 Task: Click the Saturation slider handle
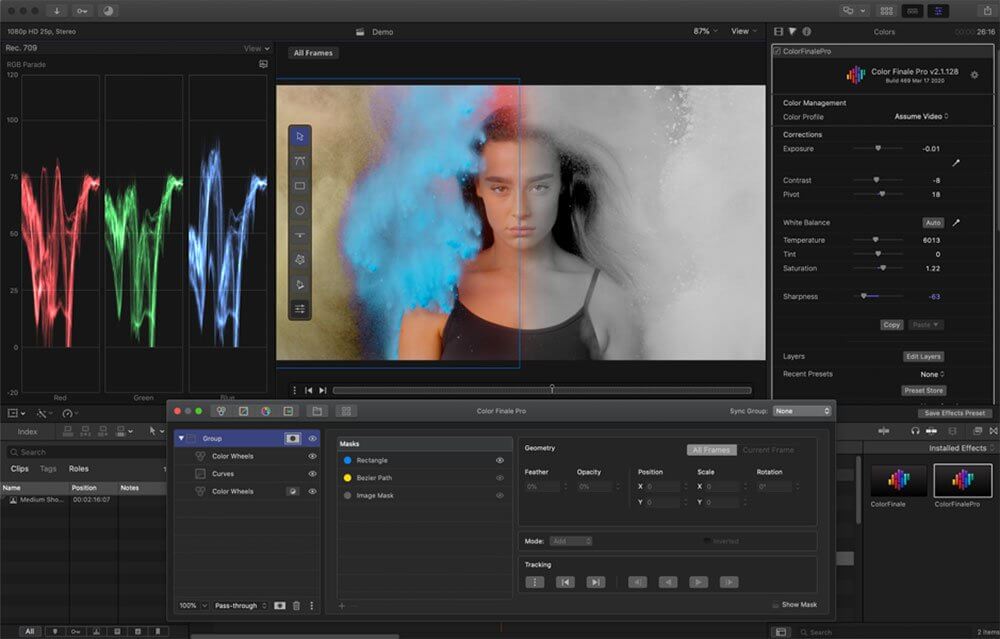(x=882, y=268)
